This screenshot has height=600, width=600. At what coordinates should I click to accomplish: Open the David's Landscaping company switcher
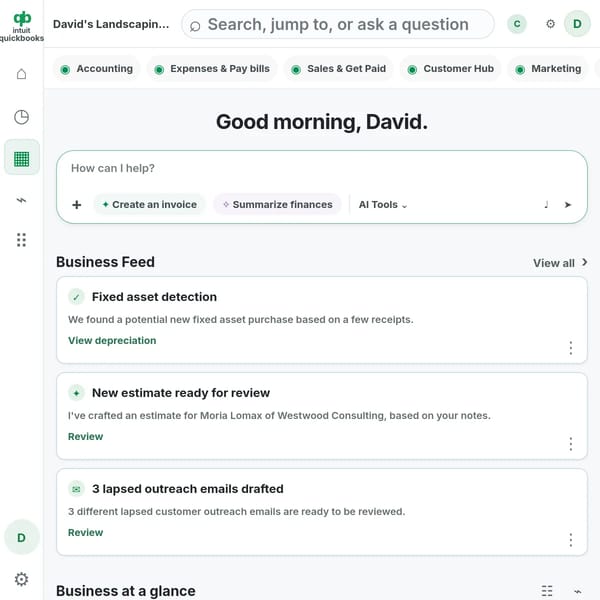tap(111, 24)
